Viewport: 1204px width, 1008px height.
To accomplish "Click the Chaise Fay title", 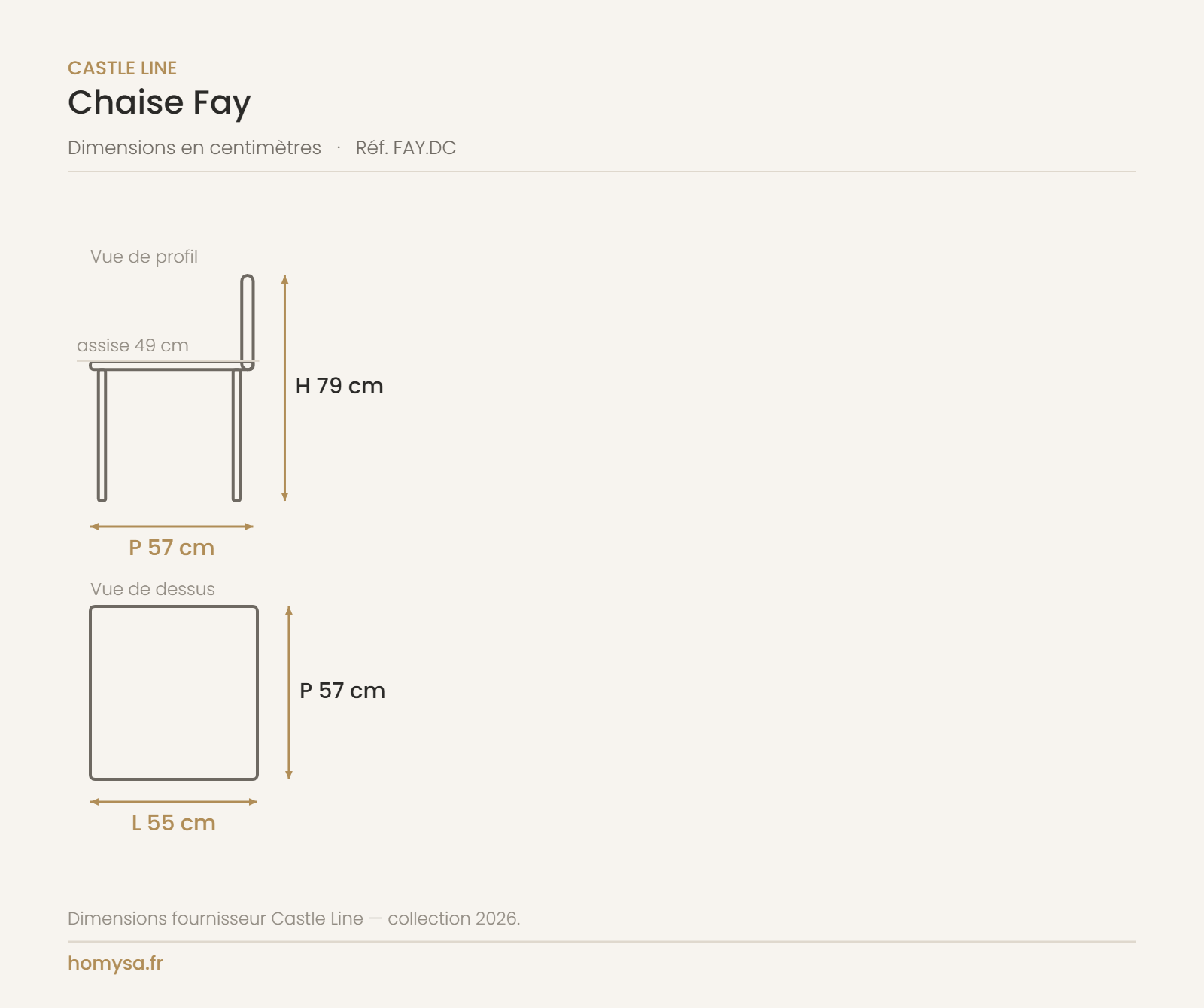I will pyautogui.click(x=160, y=103).
